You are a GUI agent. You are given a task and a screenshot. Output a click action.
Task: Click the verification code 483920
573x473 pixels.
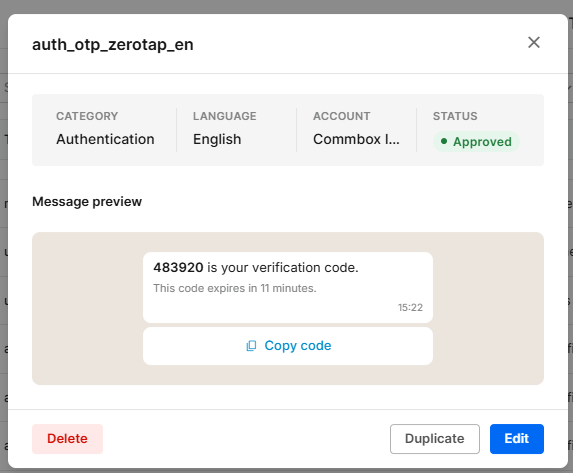coord(178,268)
